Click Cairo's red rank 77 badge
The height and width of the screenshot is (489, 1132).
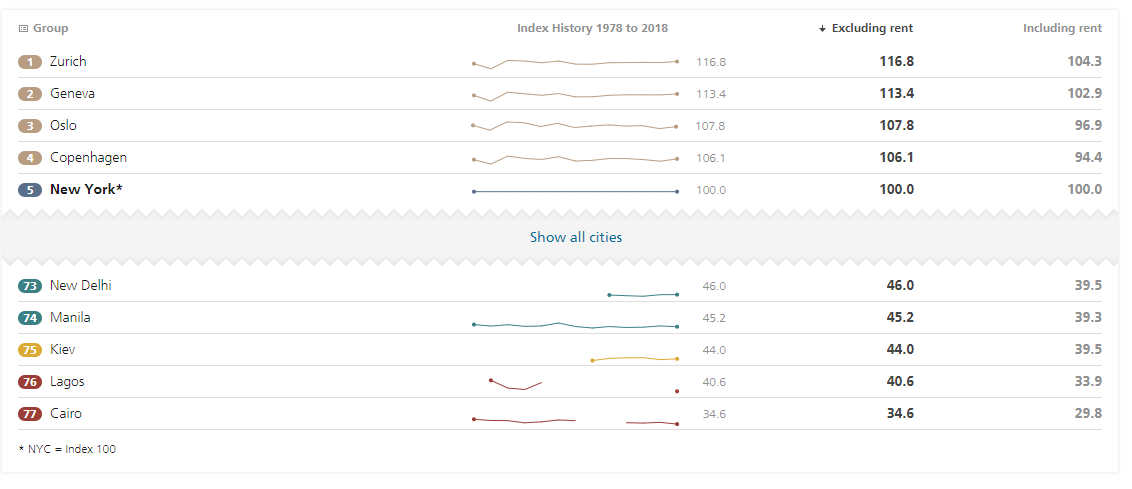click(30, 414)
